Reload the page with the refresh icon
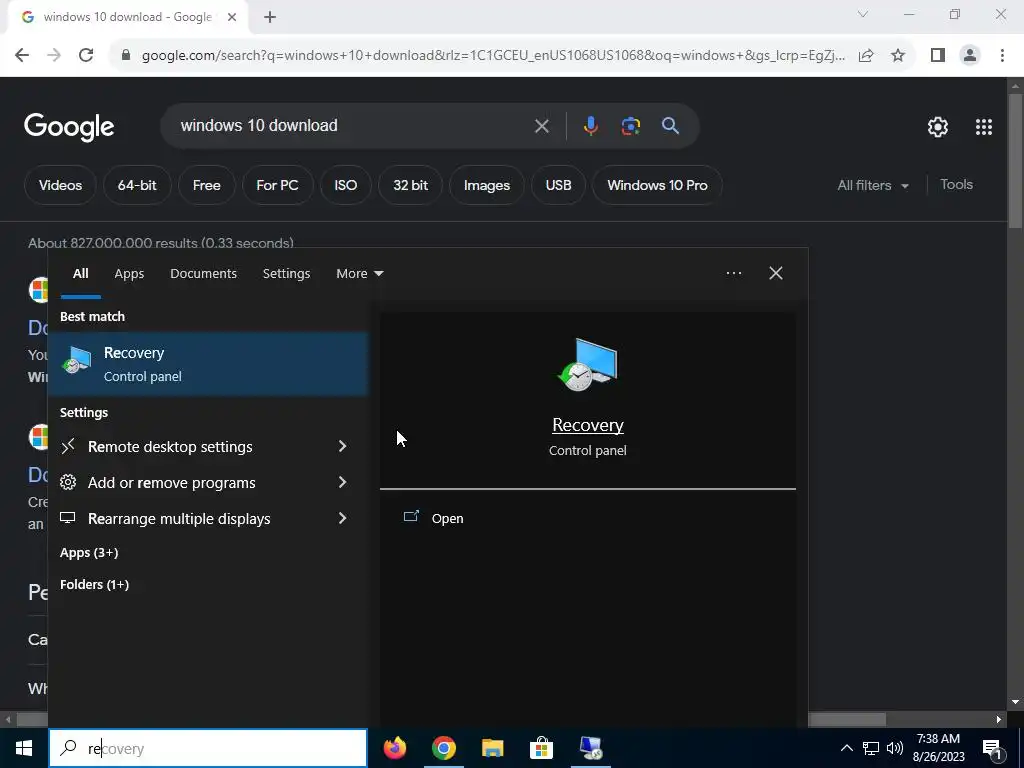Screen dimensions: 1024x768 pos(86,55)
